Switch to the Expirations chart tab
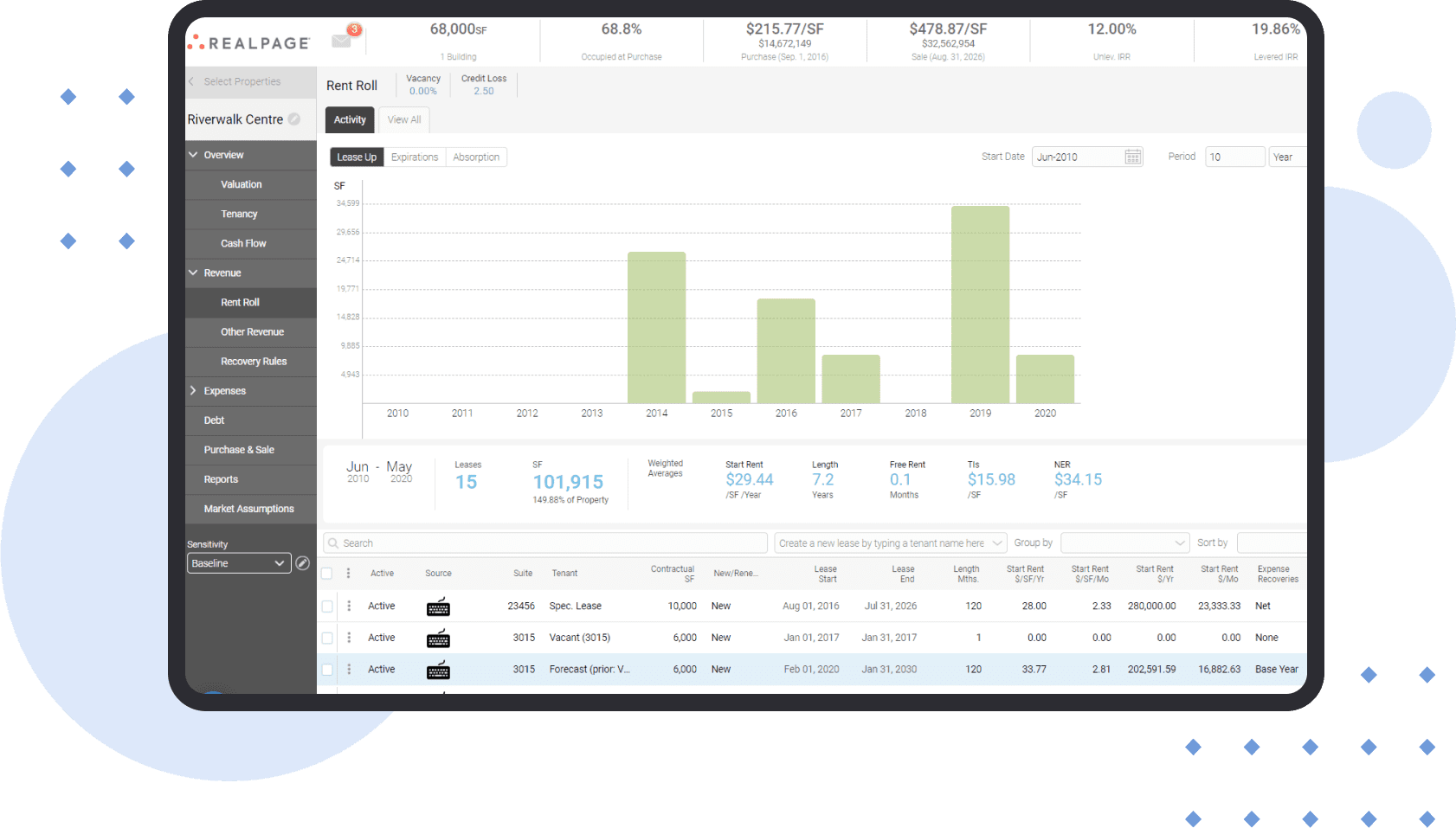 (415, 157)
